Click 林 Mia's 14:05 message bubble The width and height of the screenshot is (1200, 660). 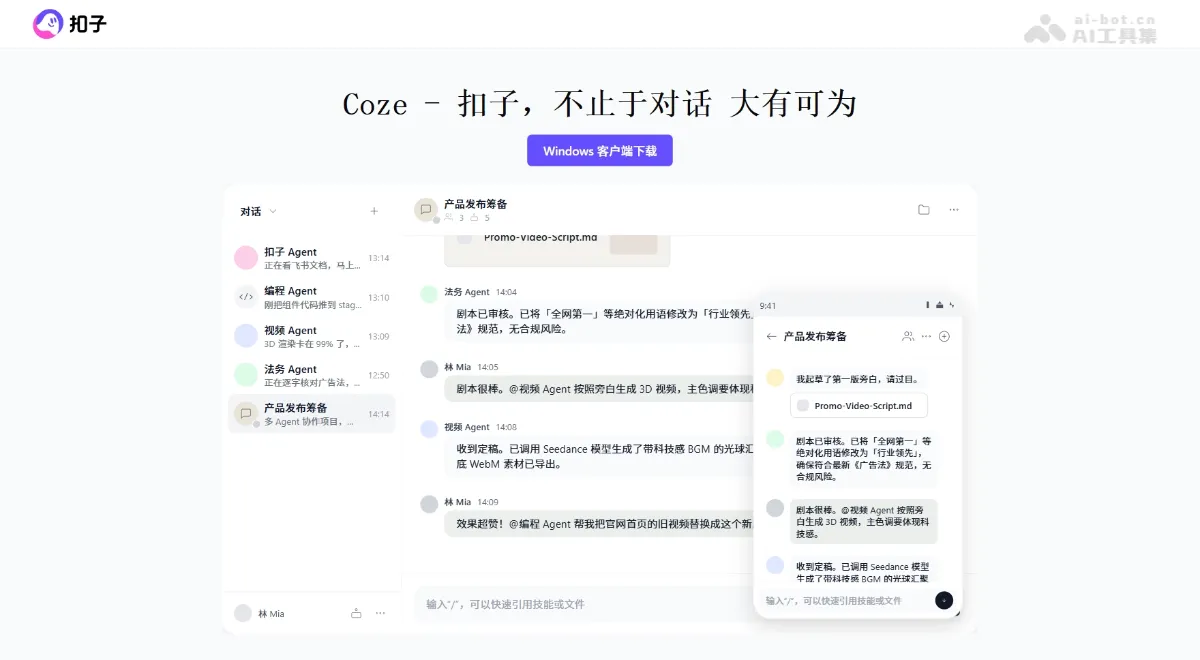[x=598, y=389]
